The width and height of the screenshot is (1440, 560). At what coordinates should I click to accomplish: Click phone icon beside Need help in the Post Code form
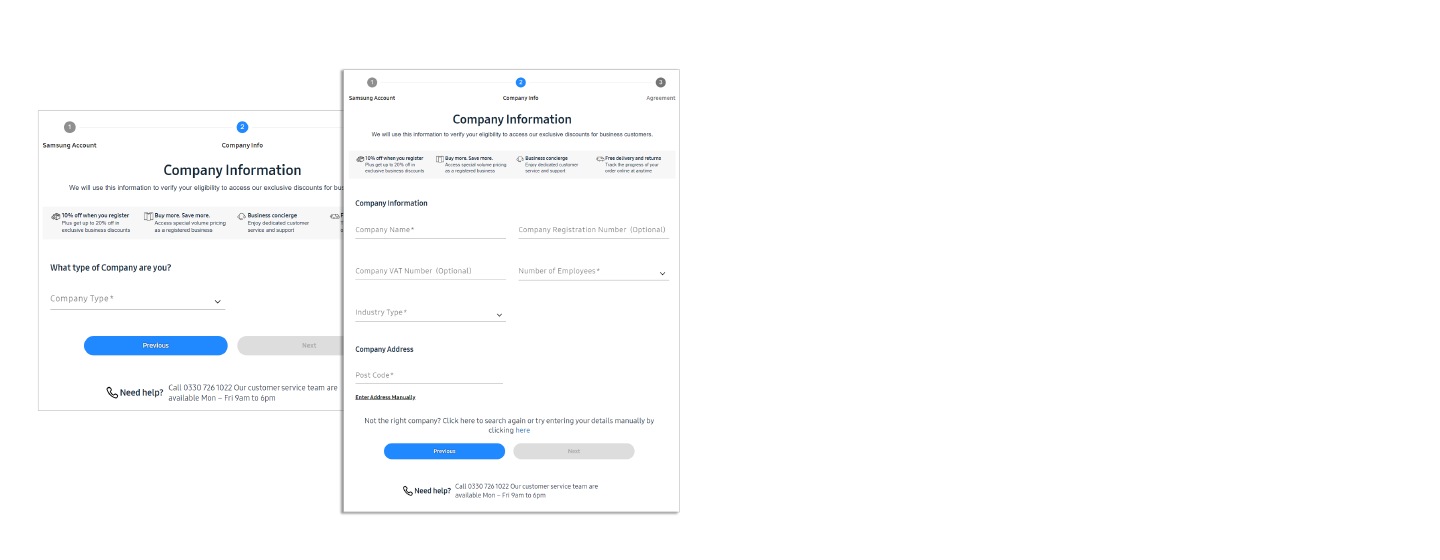click(x=408, y=491)
